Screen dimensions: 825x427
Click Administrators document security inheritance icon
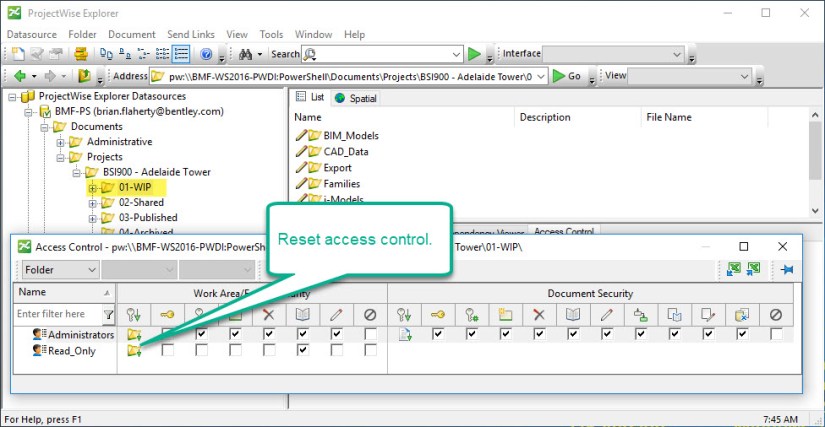(x=404, y=334)
